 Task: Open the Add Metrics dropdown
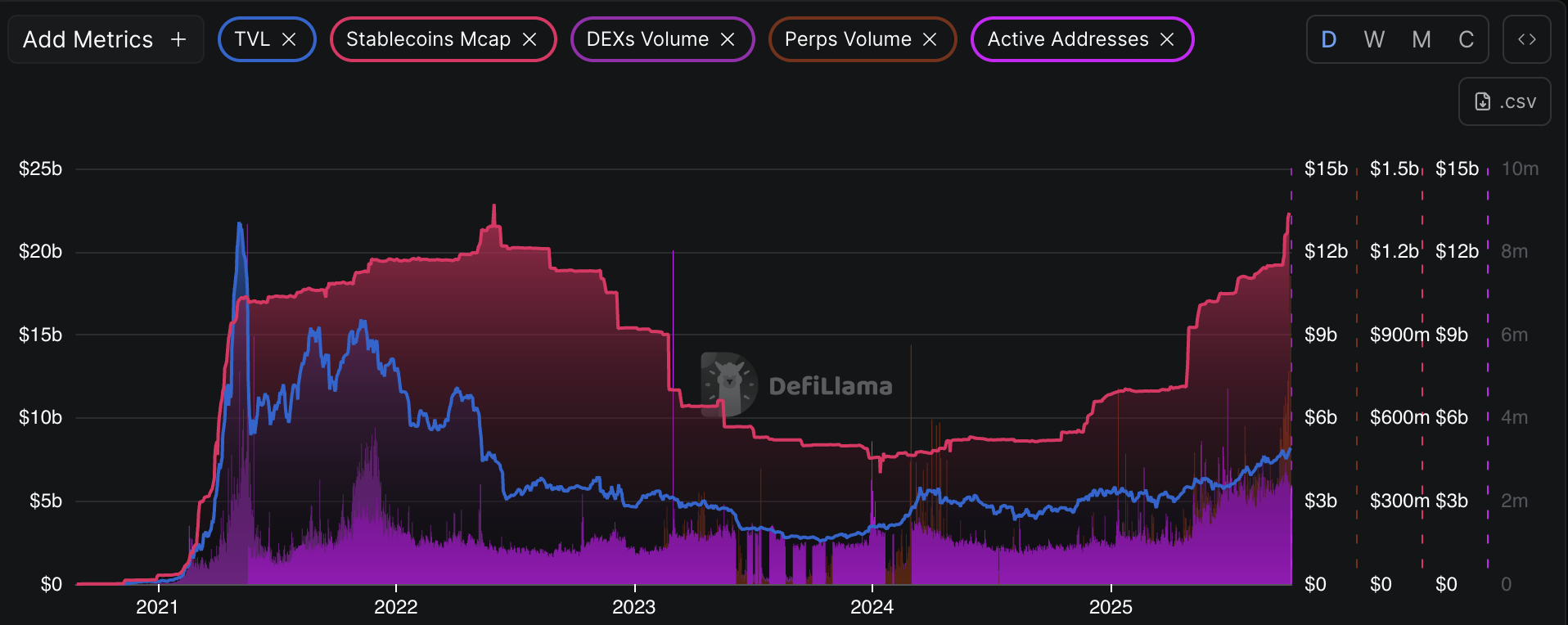point(88,39)
